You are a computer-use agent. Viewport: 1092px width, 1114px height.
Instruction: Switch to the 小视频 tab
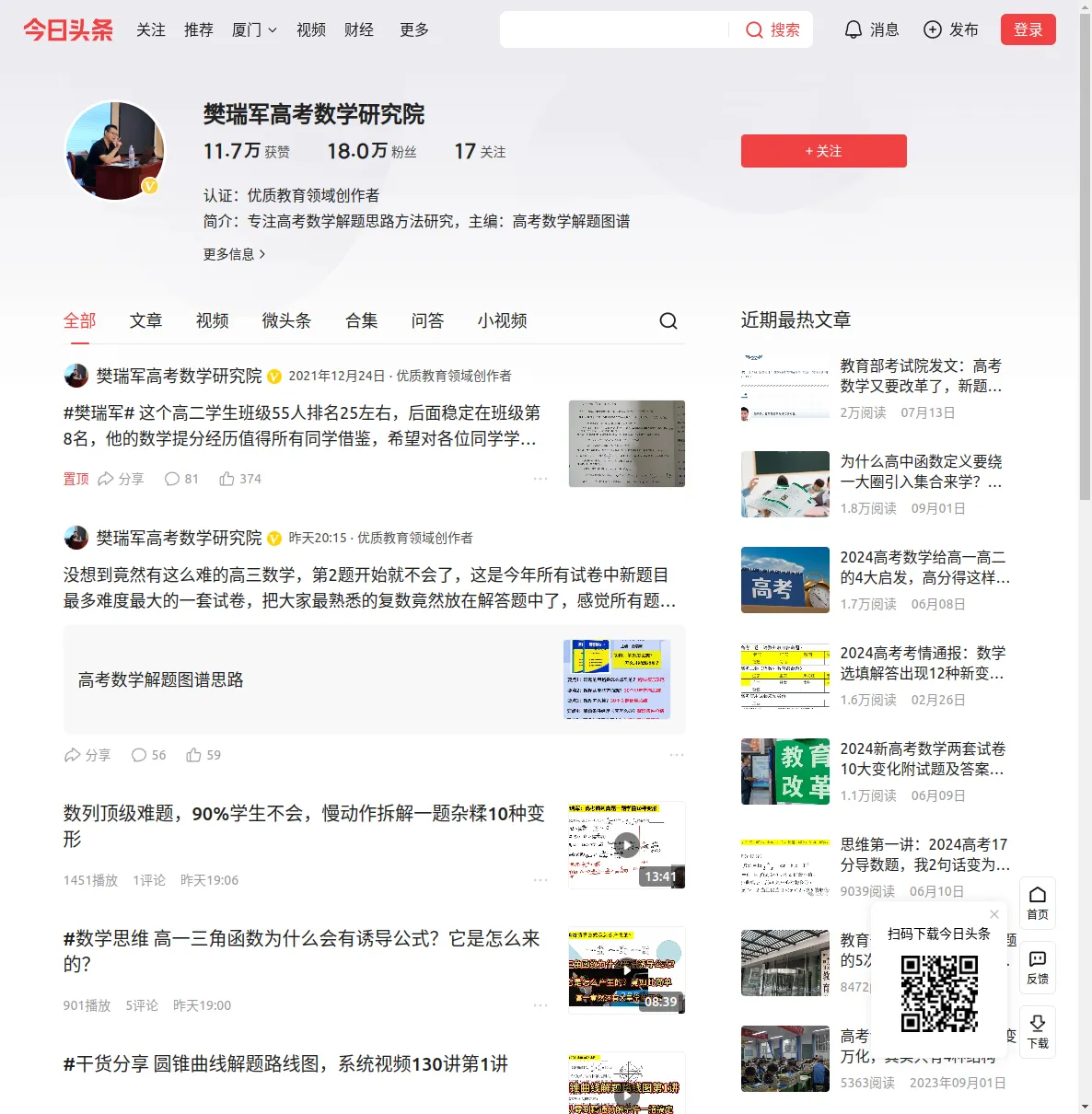[x=503, y=320]
